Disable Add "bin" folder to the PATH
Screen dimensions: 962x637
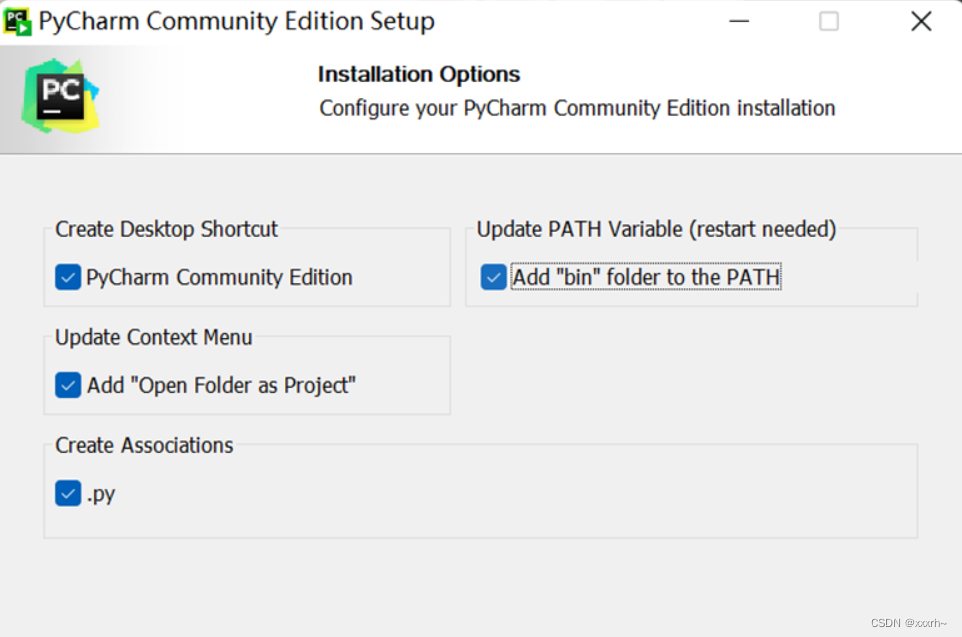pos(492,277)
